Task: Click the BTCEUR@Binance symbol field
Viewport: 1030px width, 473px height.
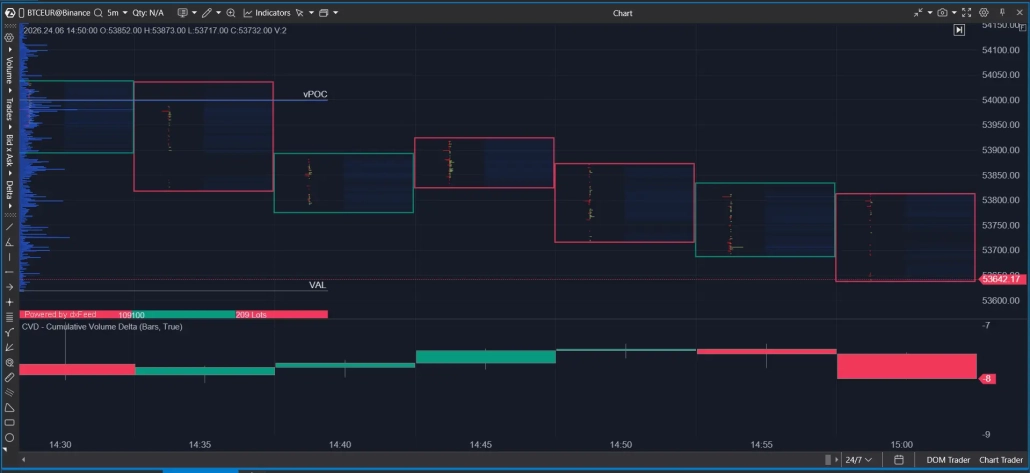Action: click(58, 12)
